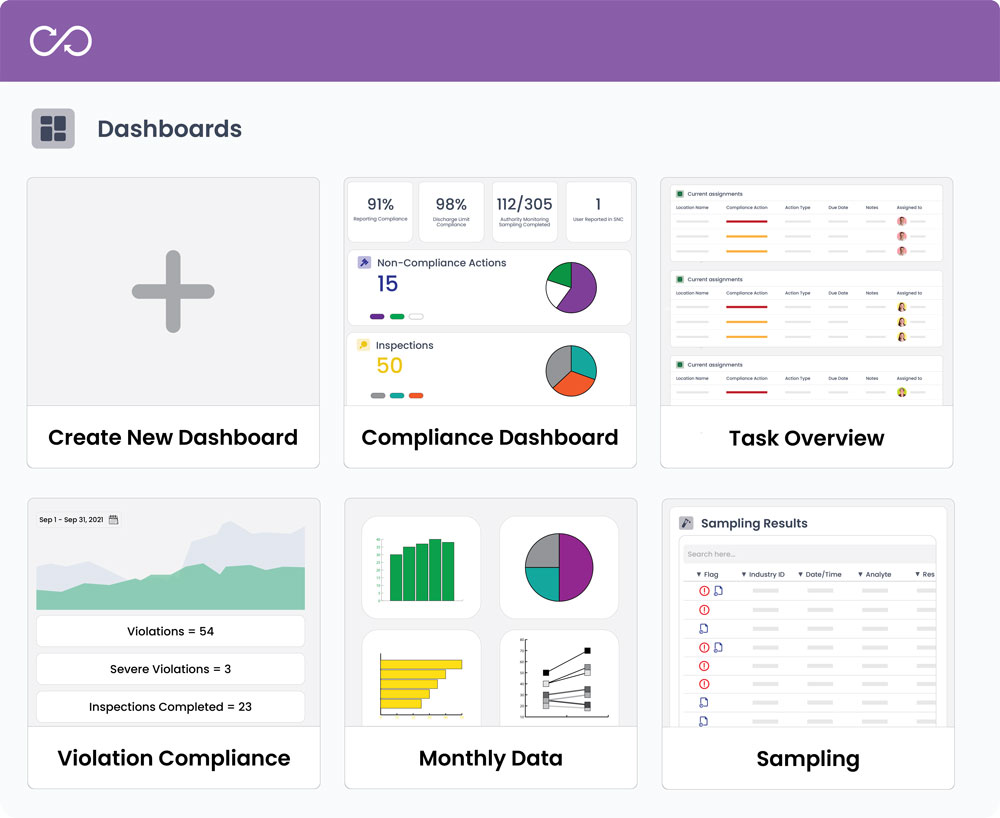Open the Violation Compliance dashboard
Viewport: 1000px width, 818px height.
tap(173, 643)
